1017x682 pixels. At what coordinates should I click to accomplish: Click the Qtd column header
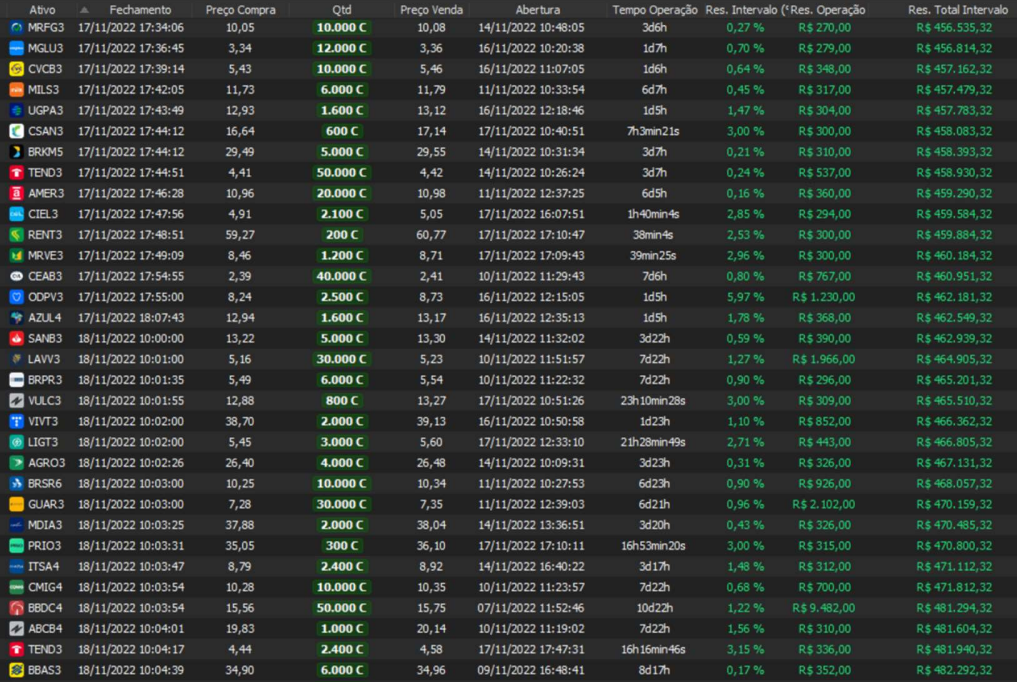[341, 10]
